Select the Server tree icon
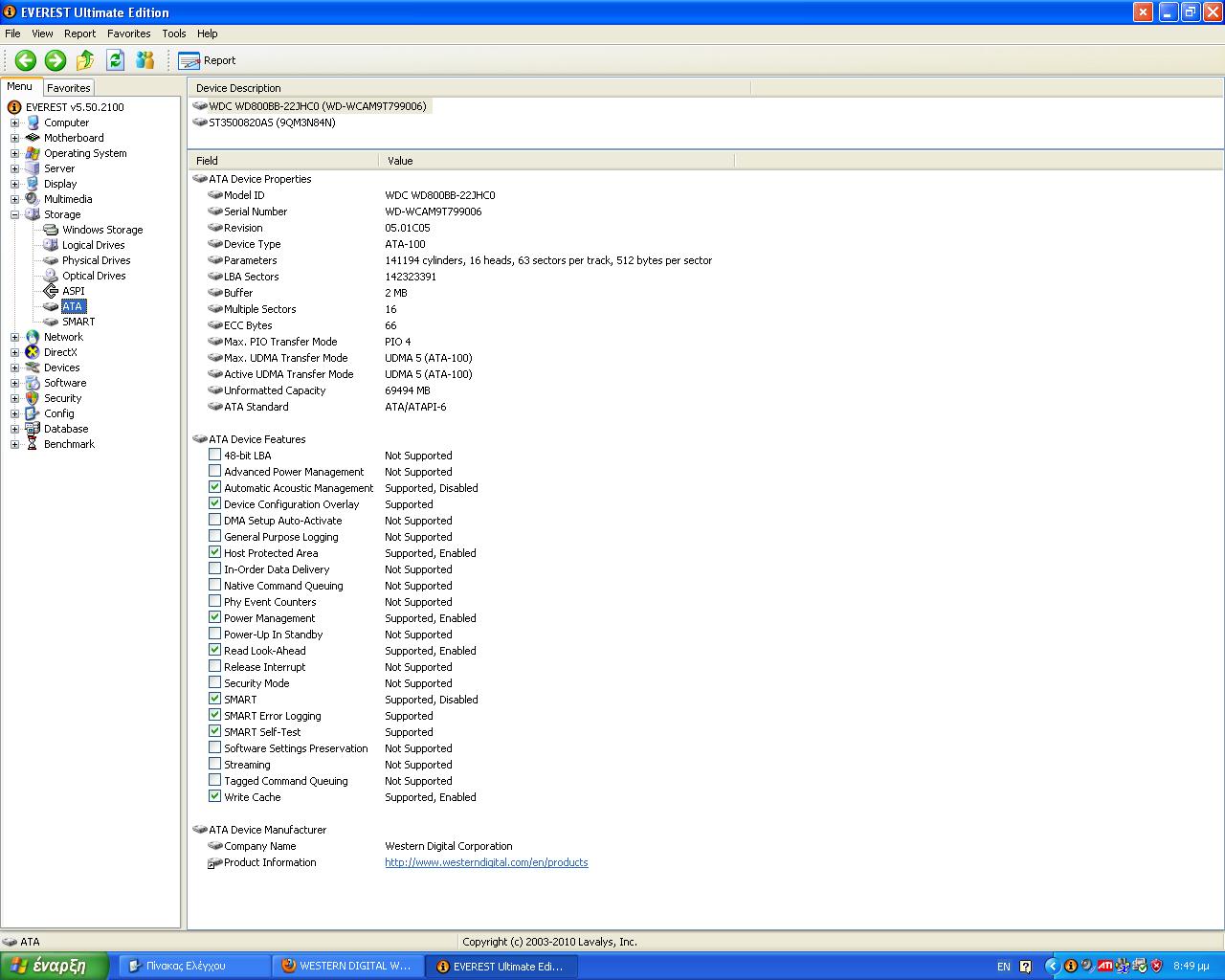The height and width of the screenshot is (980, 1225). point(33,168)
